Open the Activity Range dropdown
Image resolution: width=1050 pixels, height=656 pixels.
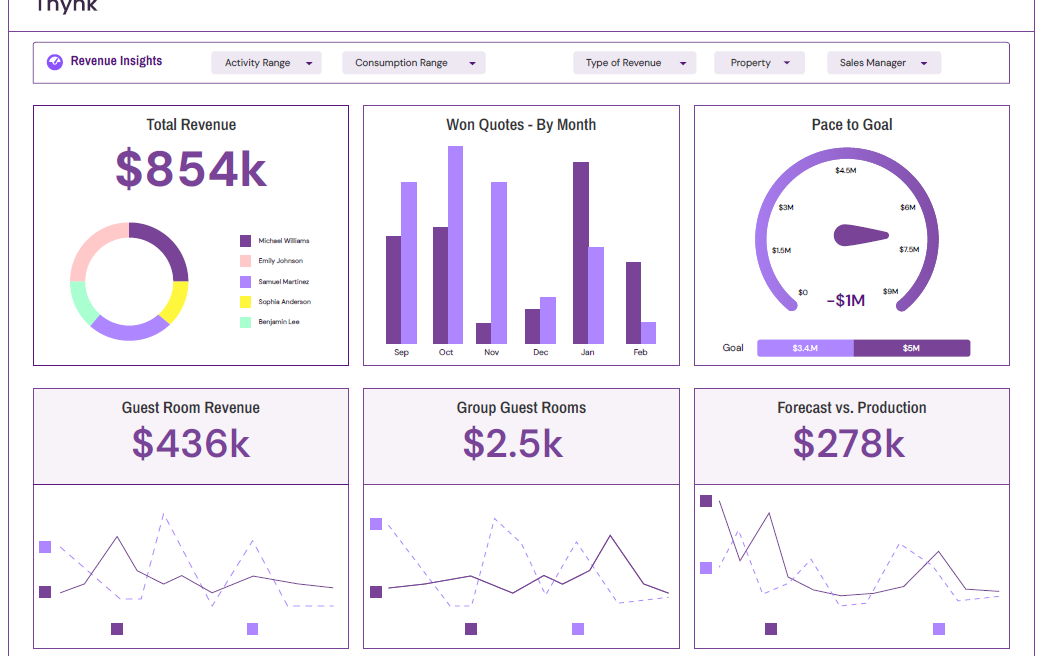point(267,63)
